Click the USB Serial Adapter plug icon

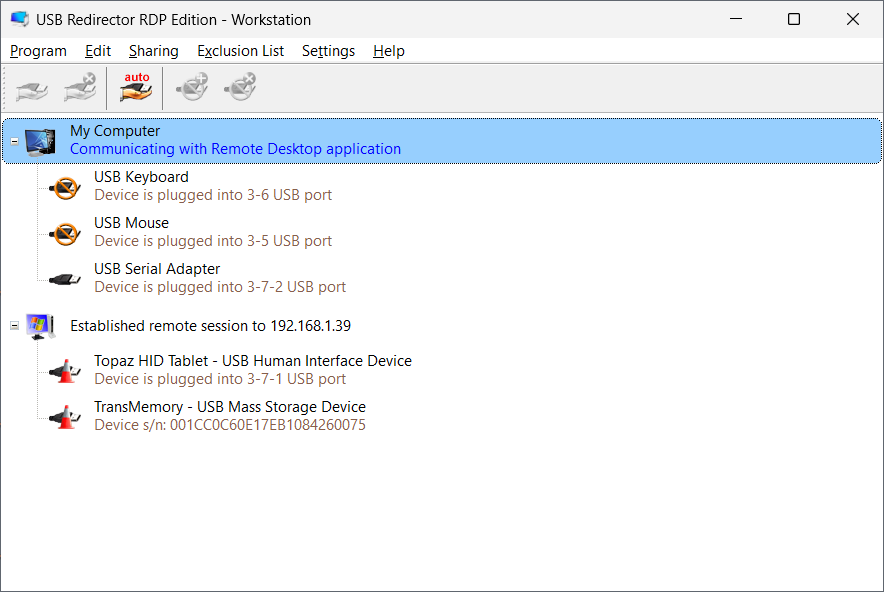click(65, 279)
